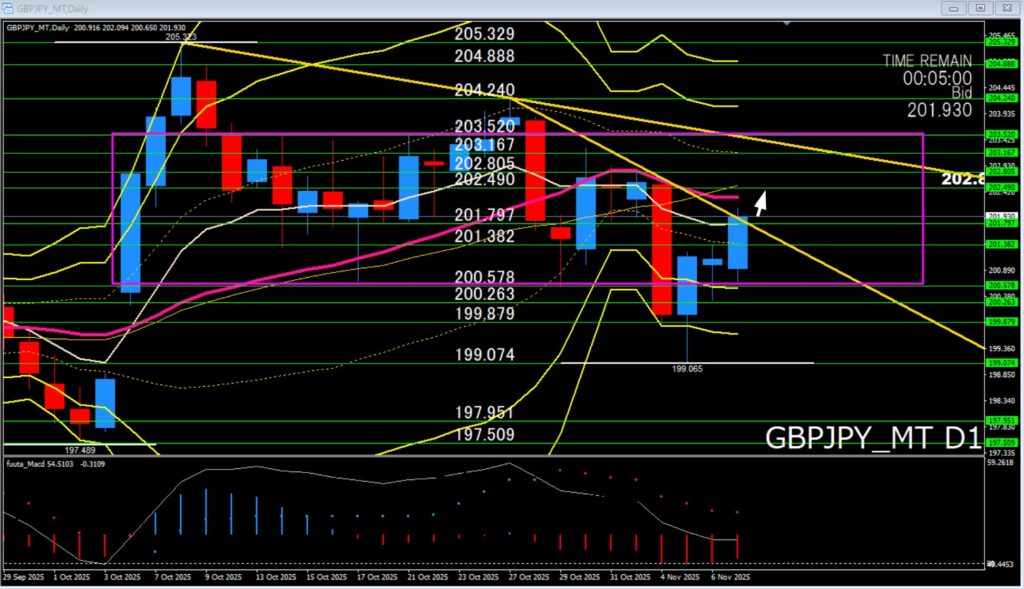1024x589 pixels.
Task: Select the TIME REMAIN countdown label
Action: click(x=927, y=61)
